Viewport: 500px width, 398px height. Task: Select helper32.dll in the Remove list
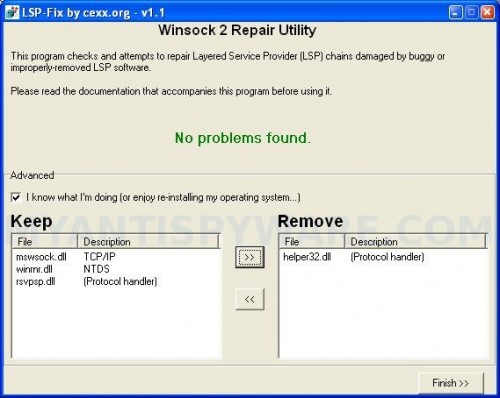point(307,257)
